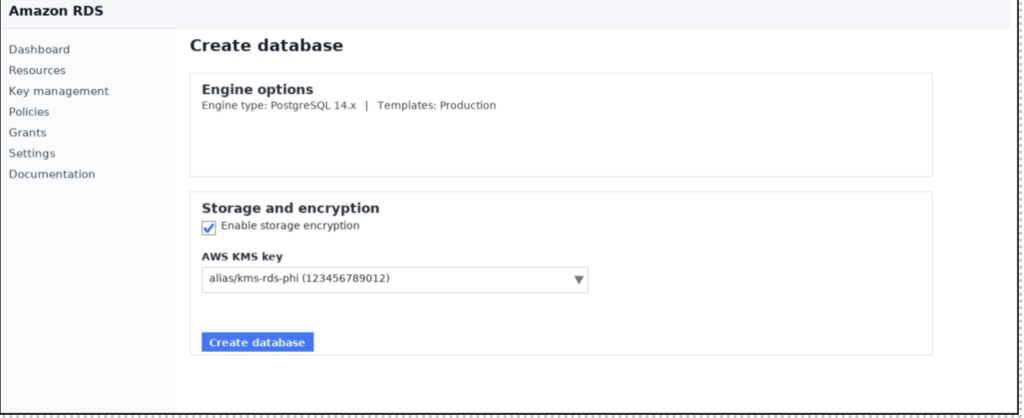The image size is (1024, 418).
Task: Click the Storage and encryption heading
Action: pyautogui.click(x=291, y=208)
